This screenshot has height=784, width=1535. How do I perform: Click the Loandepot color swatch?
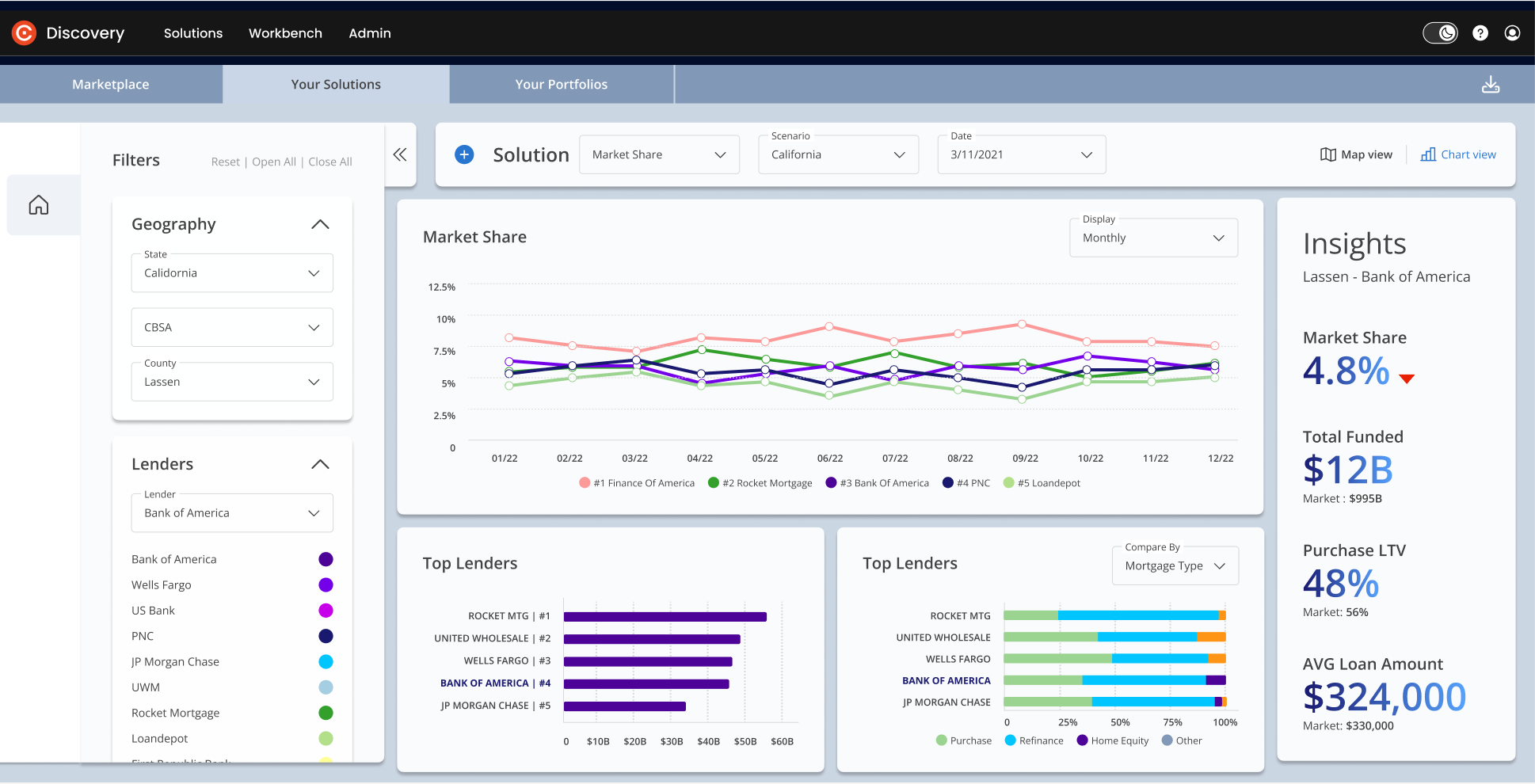pyautogui.click(x=326, y=738)
